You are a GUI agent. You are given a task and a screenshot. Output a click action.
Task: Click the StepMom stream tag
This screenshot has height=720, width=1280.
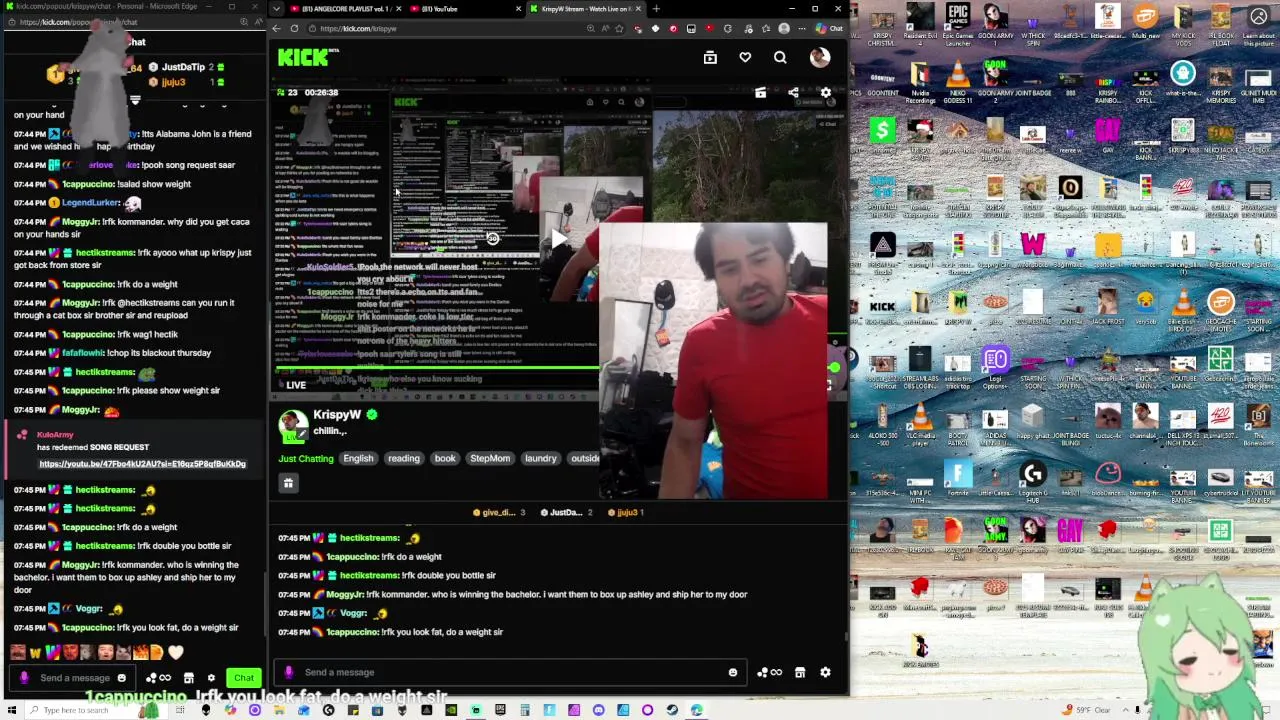point(490,459)
